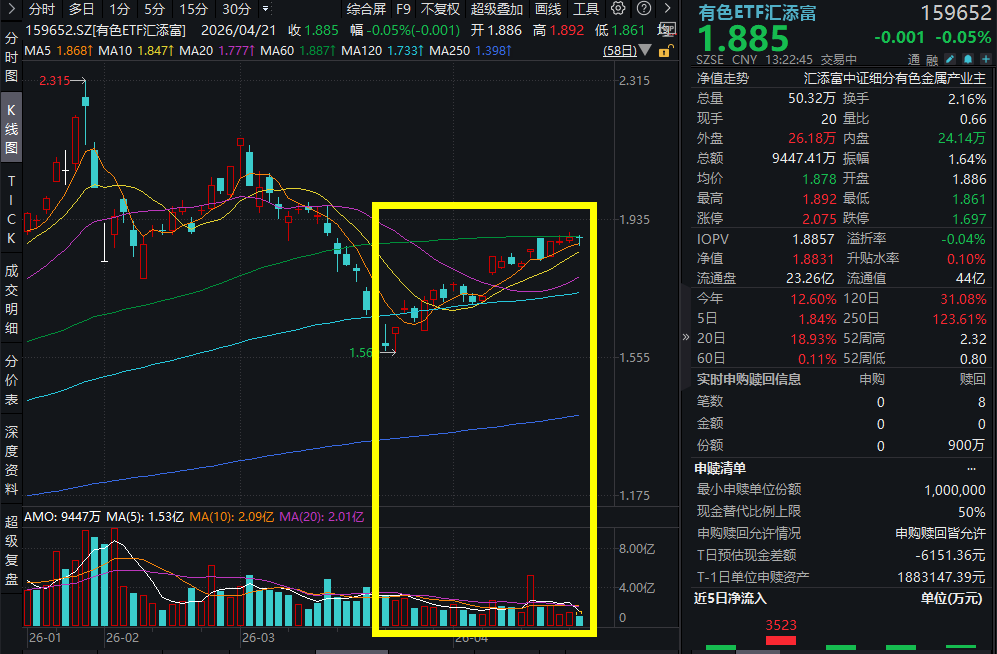Expand the 申赎清单 ellipsis menu
Viewport: 997px width, 654px height.
(x=971, y=468)
